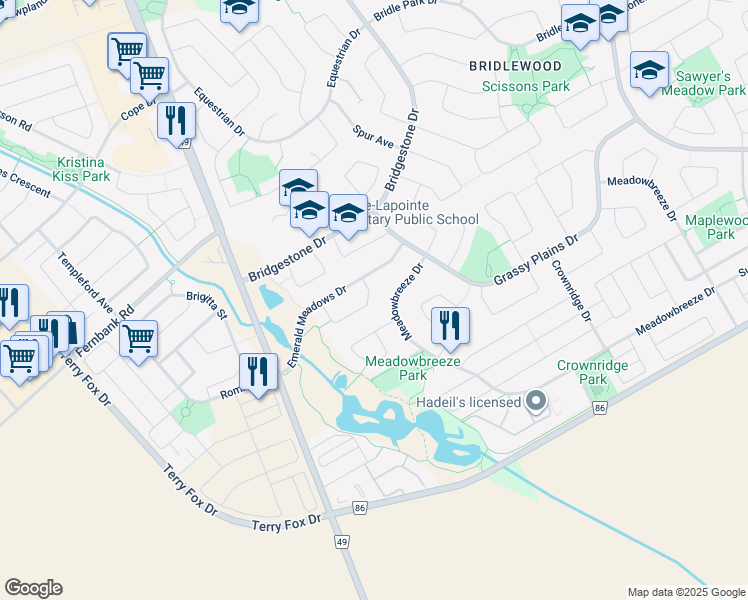Click the school marker near Sawyer's Meadow Park
Image resolution: width=748 pixels, height=600 pixels.
click(649, 71)
